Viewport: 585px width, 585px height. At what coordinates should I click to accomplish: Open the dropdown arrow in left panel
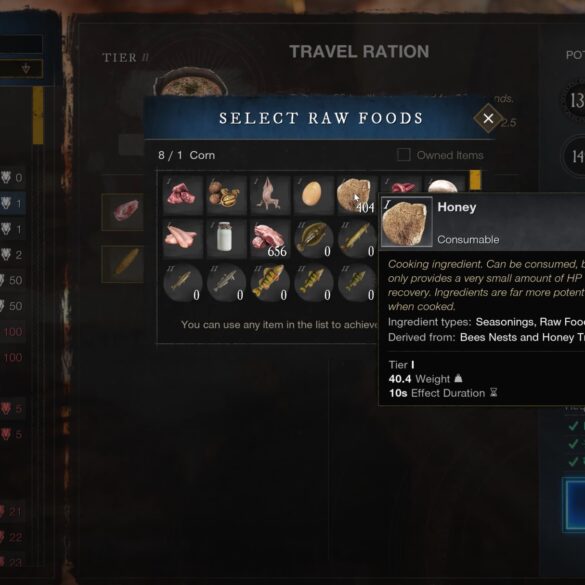click(x=26, y=69)
